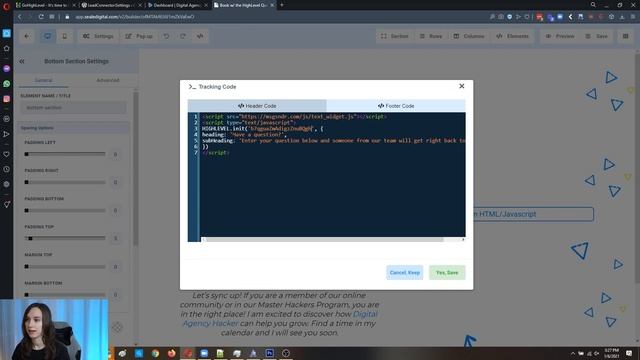Viewport: 640px width, 360px height.
Task: Select the mobile view icon
Action: click(x=64, y=36)
